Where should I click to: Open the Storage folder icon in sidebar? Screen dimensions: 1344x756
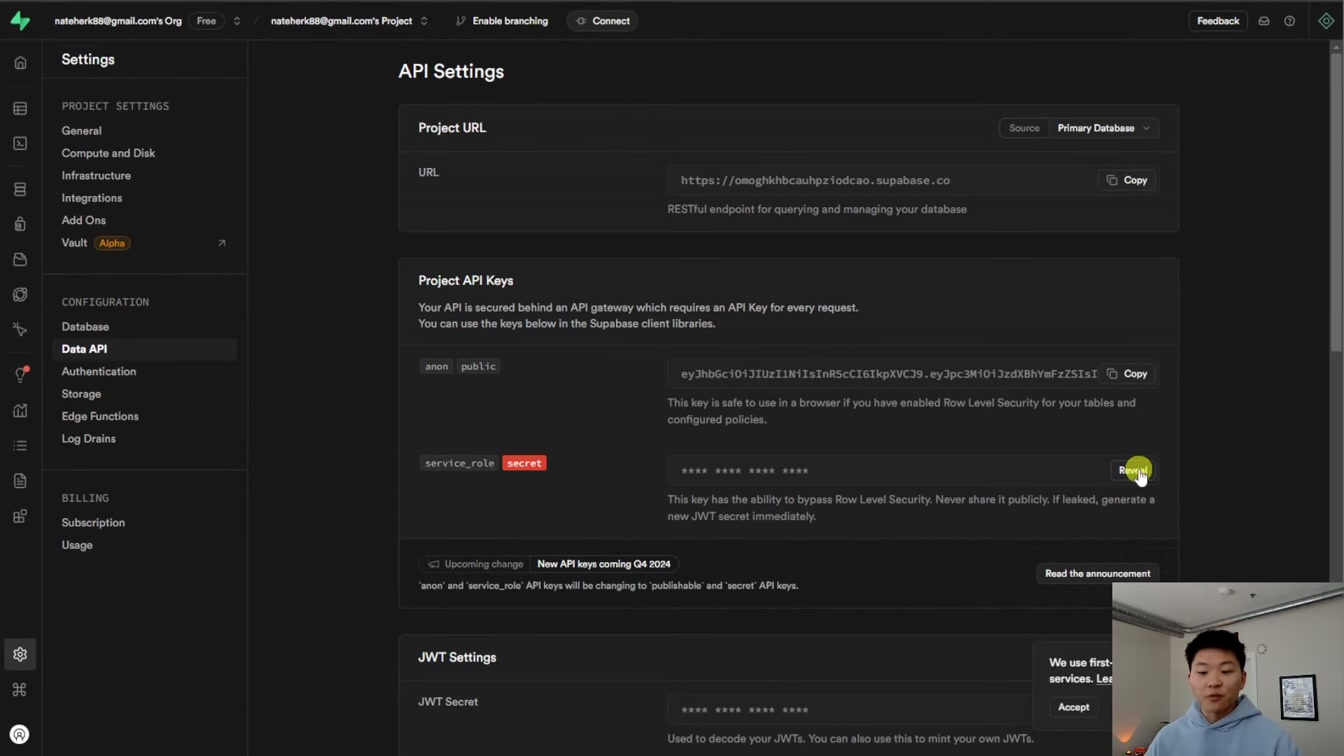pyautogui.click(x=20, y=259)
